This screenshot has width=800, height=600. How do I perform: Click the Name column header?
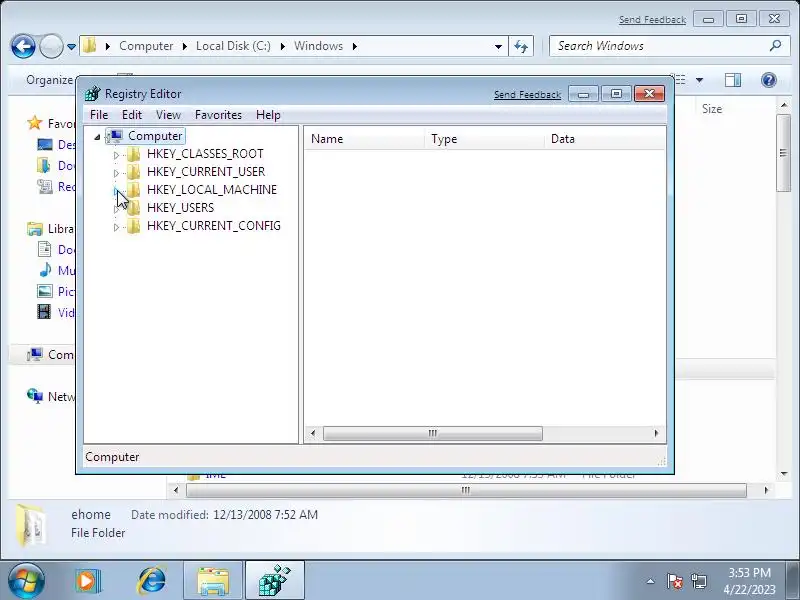coord(364,139)
